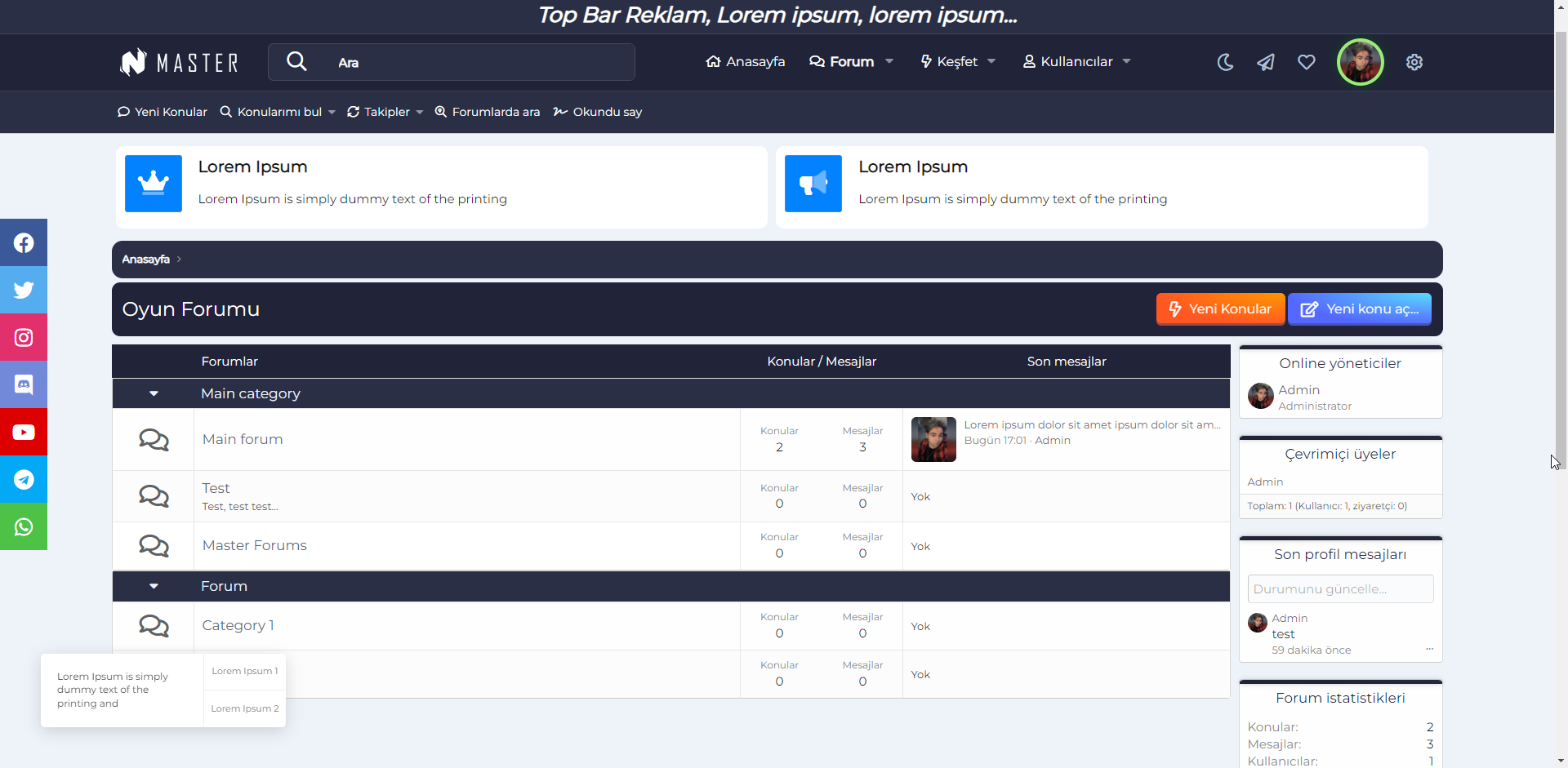Open the heart notifications icon
This screenshot has width=1568, height=768.
coord(1307,62)
